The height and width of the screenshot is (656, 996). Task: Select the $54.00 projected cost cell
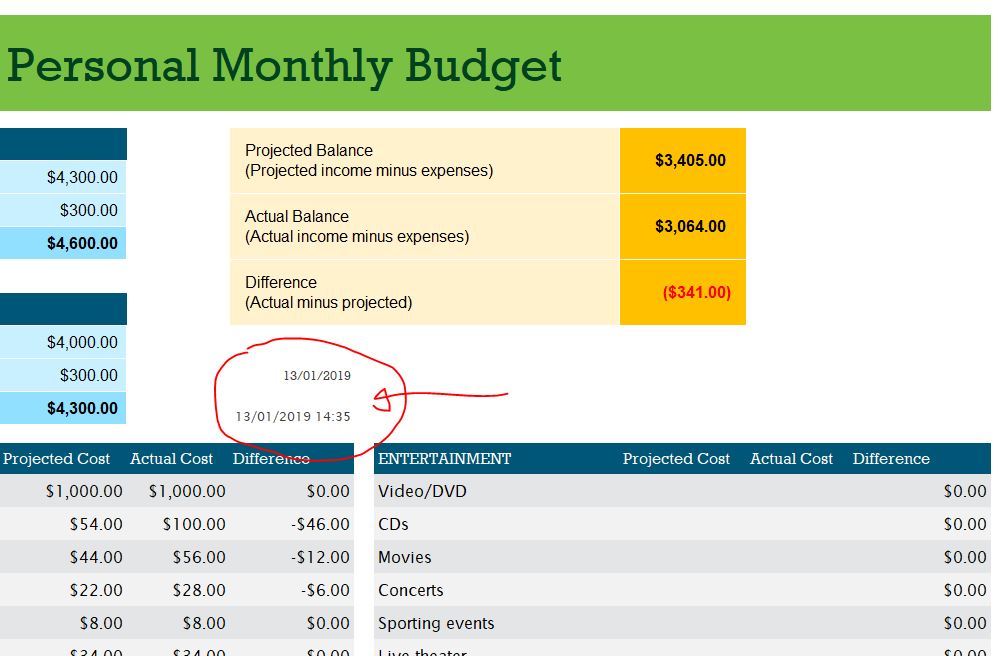[x=96, y=524]
